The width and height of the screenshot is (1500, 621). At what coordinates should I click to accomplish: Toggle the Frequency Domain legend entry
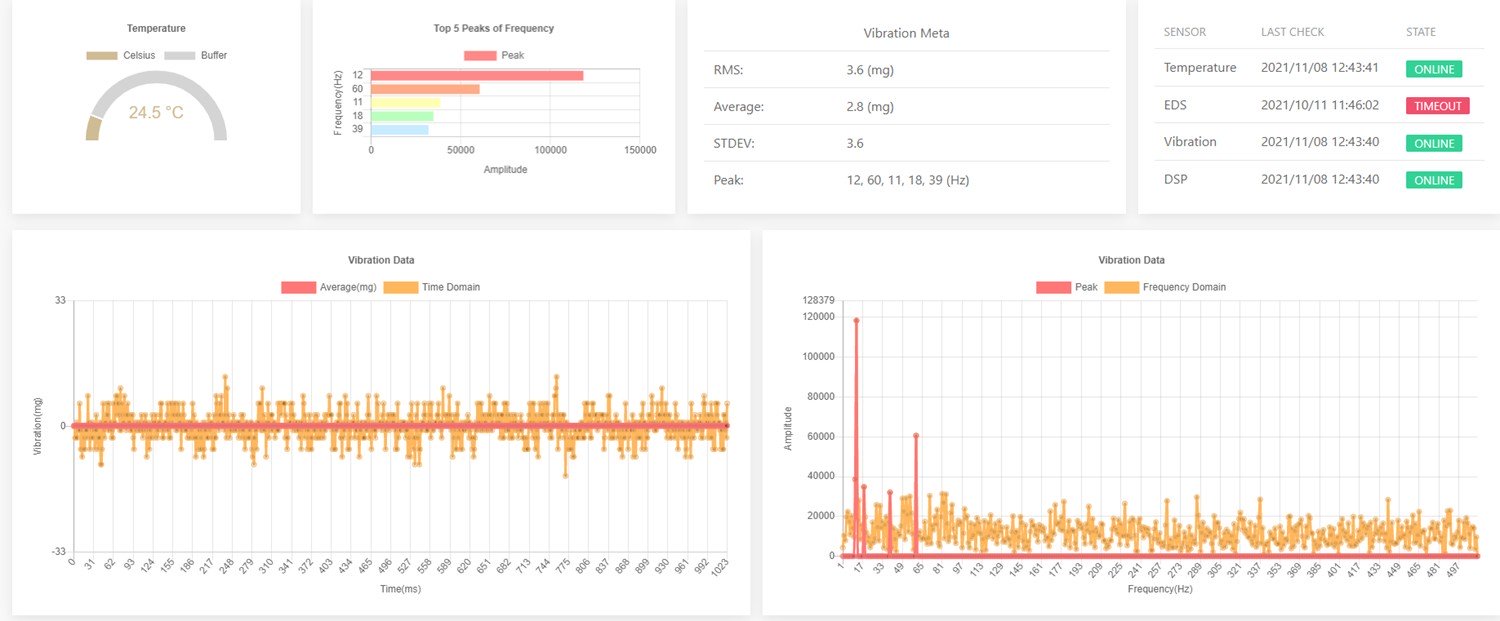point(1166,287)
